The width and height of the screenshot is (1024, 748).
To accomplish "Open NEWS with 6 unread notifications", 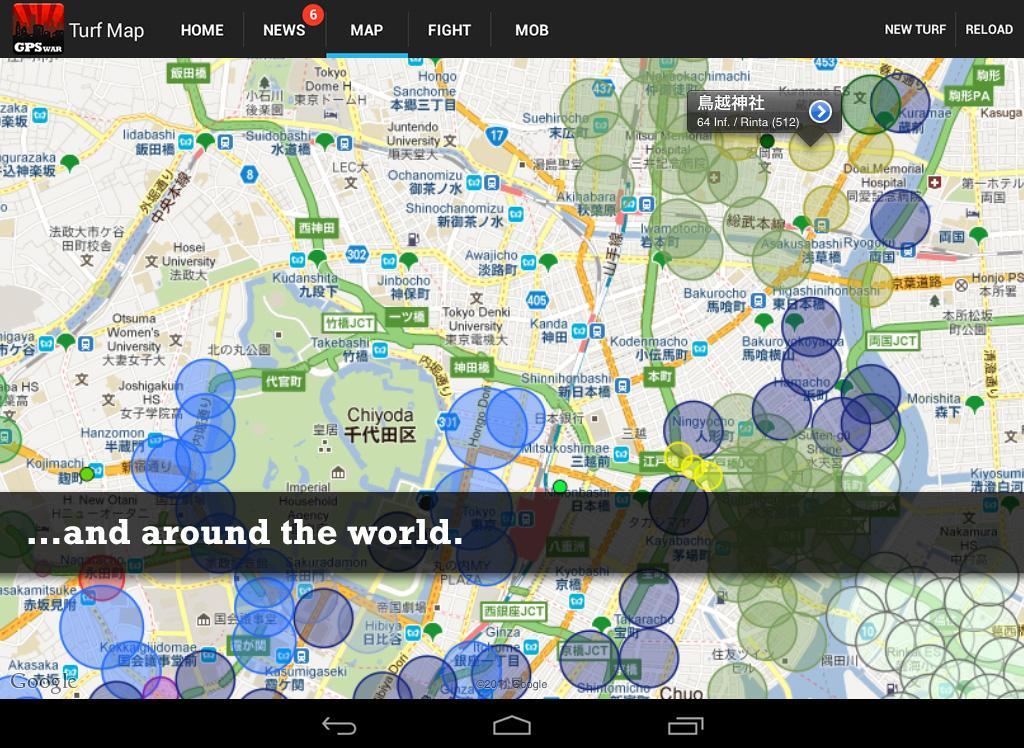I will point(284,30).
